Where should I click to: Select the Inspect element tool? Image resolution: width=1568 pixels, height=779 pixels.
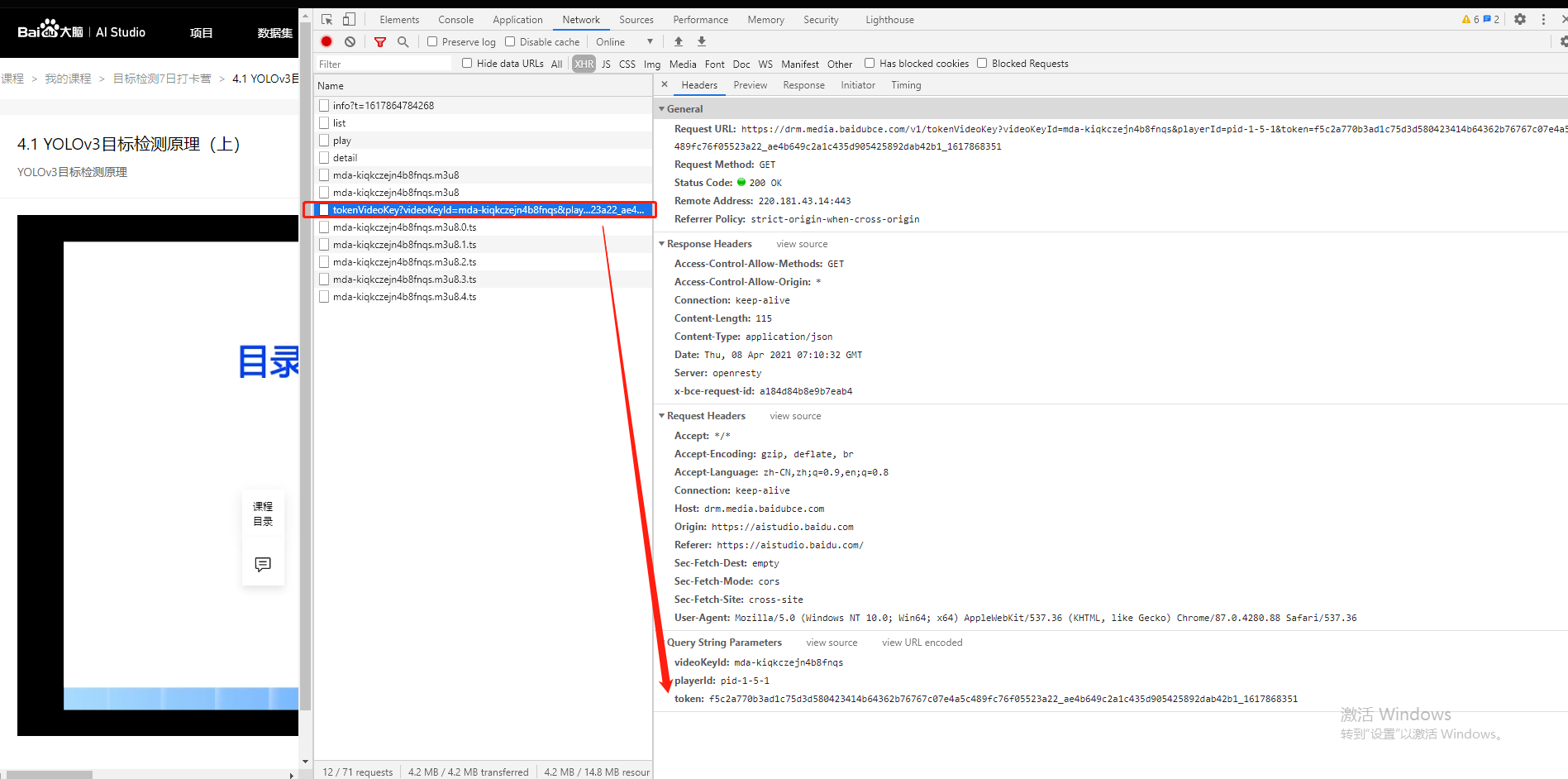[326, 18]
